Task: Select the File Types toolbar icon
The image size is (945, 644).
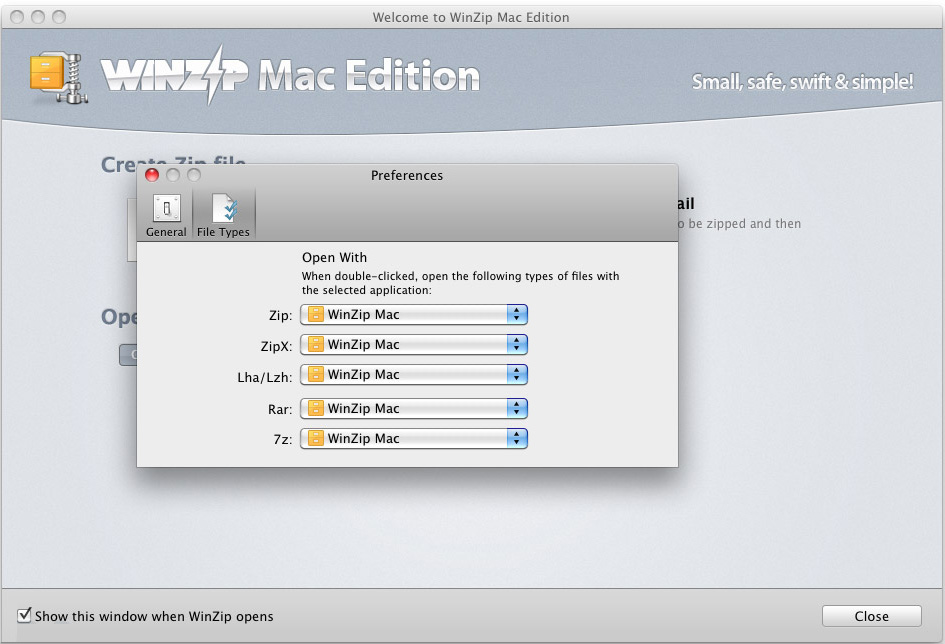Action: [x=224, y=215]
